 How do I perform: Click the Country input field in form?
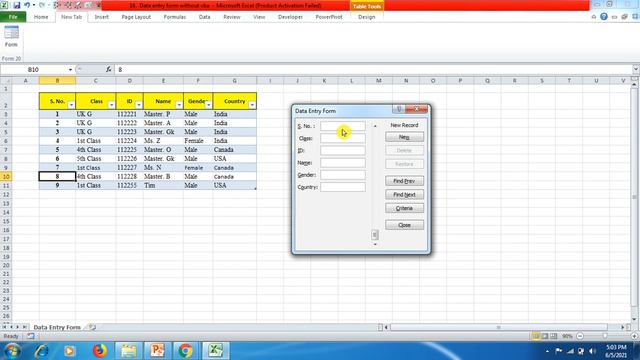coord(343,187)
